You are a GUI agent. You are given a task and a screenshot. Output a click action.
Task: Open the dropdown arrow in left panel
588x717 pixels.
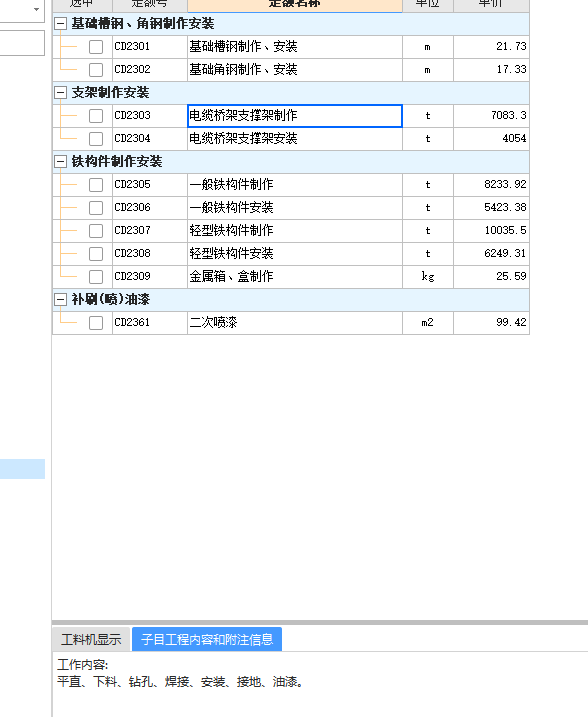[x=37, y=9]
